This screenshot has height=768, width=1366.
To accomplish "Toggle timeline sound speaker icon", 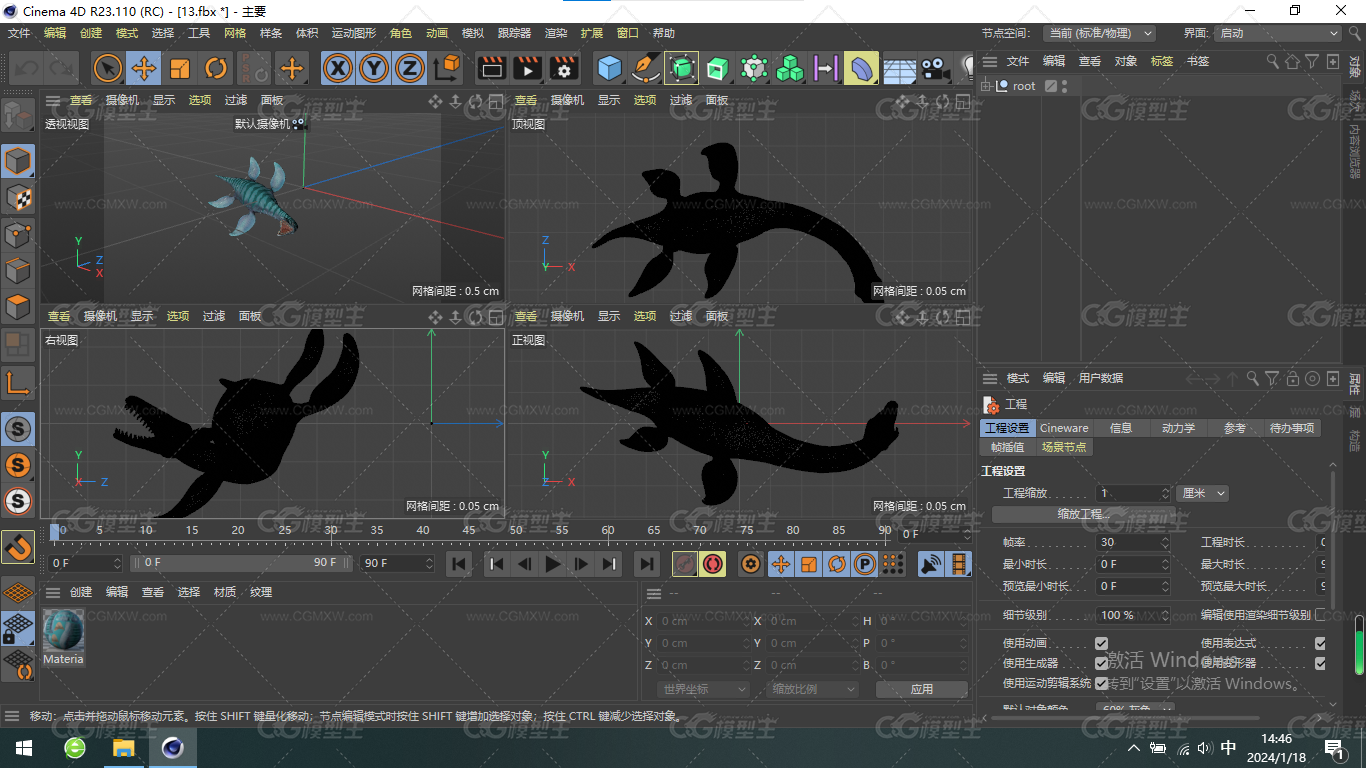I will (x=931, y=564).
